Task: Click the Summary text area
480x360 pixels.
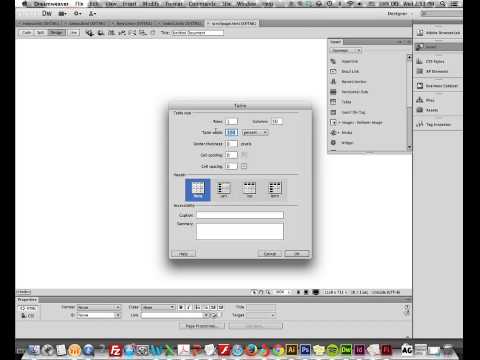Action: 240,231
